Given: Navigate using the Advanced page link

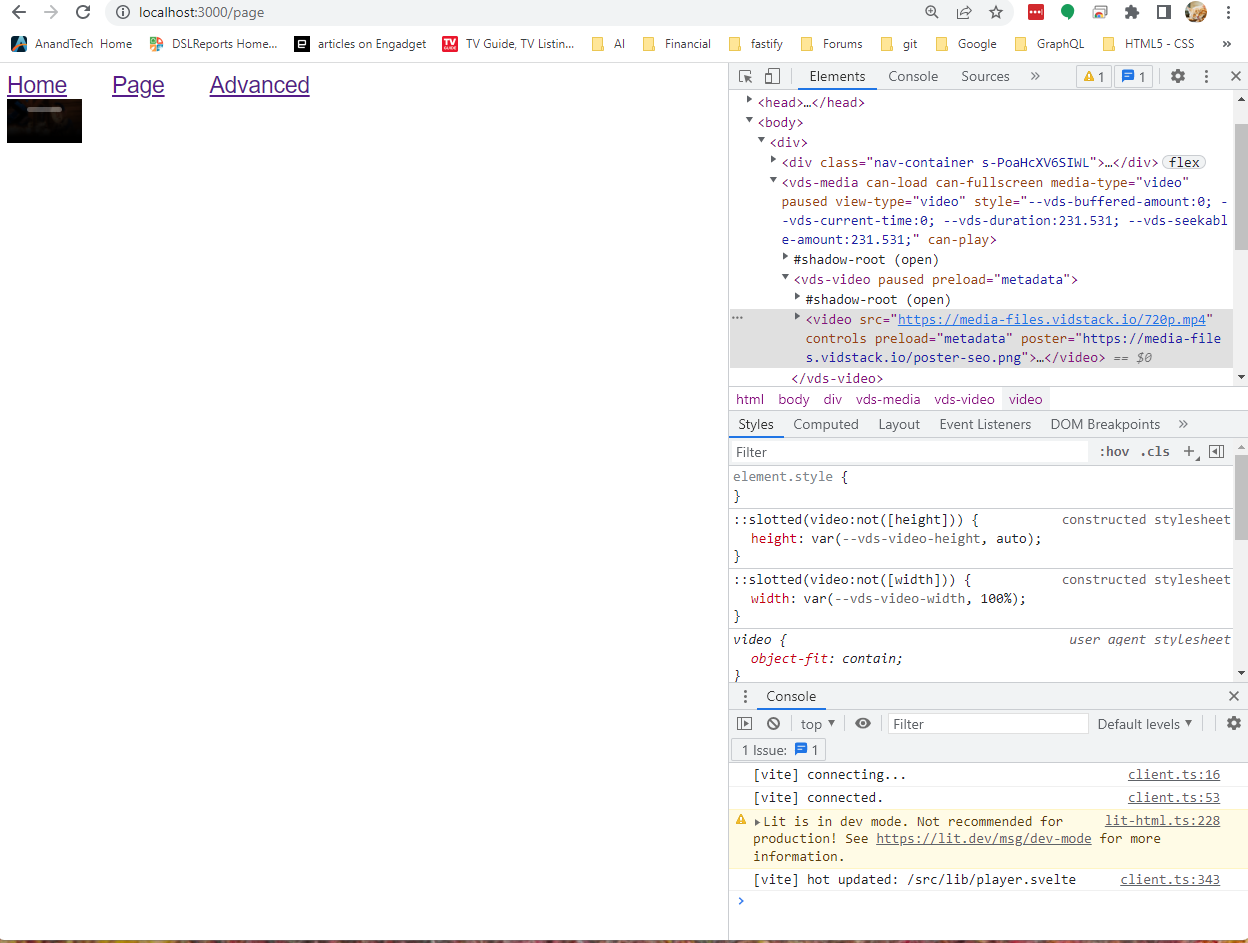Looking at the screenshot, I should (x=259, y=85).
